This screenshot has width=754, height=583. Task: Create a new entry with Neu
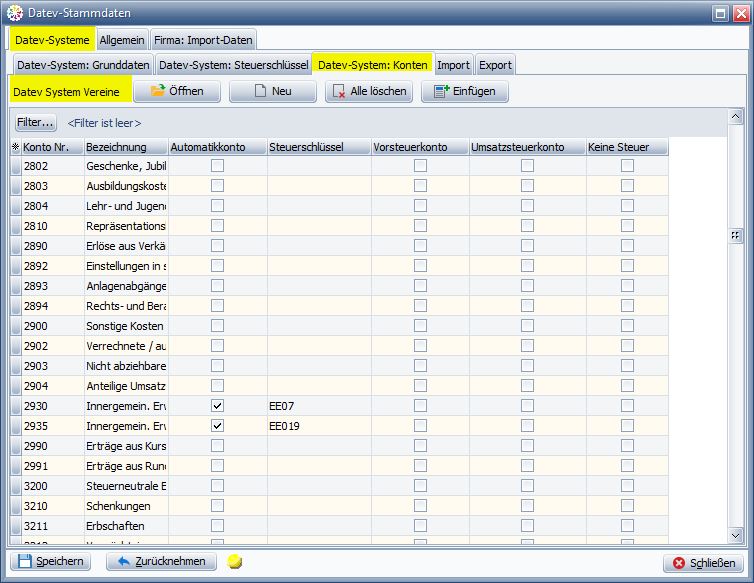[x=273, y=91]
